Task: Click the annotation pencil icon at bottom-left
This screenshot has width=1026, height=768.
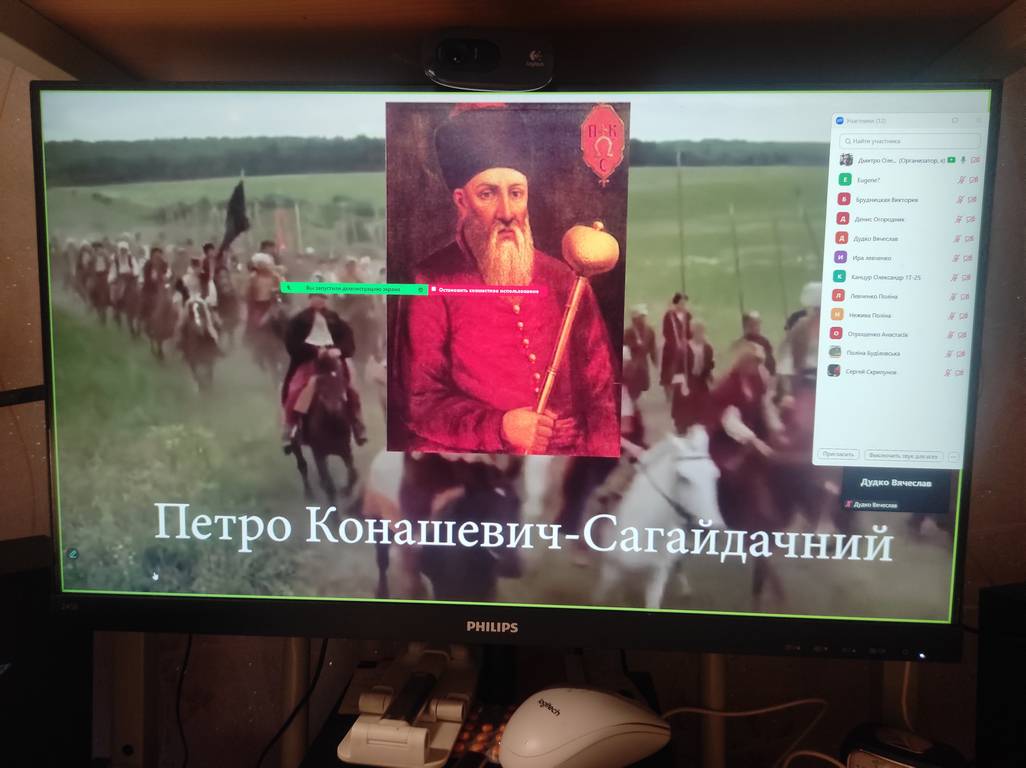Action: pos(73,553)
